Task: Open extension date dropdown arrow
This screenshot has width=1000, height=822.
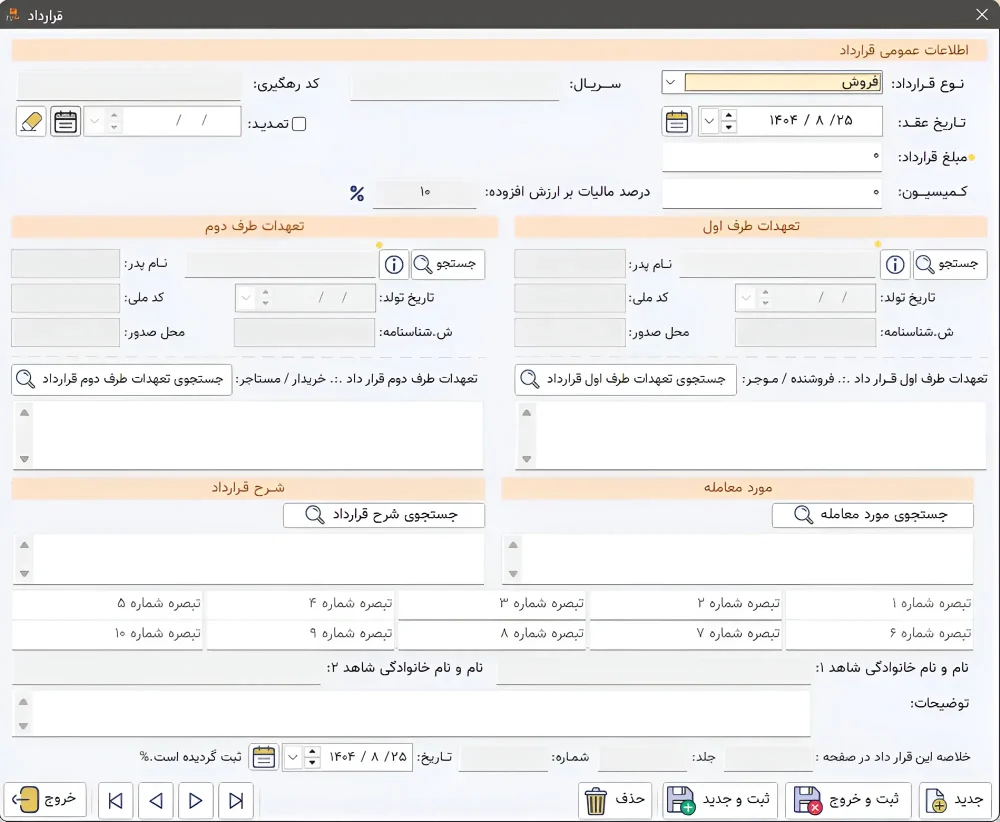Action: point(95,121)
